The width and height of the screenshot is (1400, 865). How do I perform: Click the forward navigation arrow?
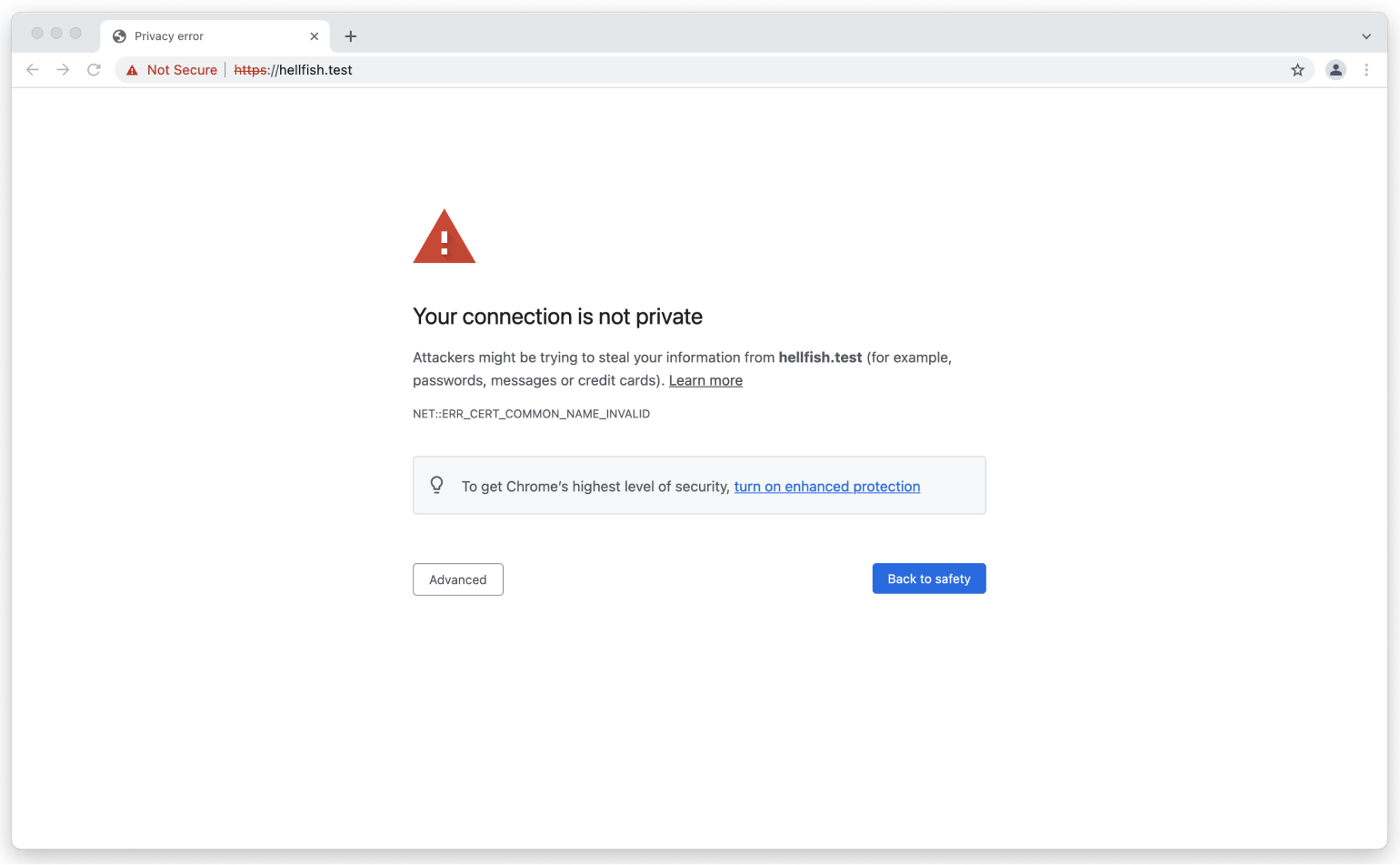pyautogui.click(x=63, y=69)
